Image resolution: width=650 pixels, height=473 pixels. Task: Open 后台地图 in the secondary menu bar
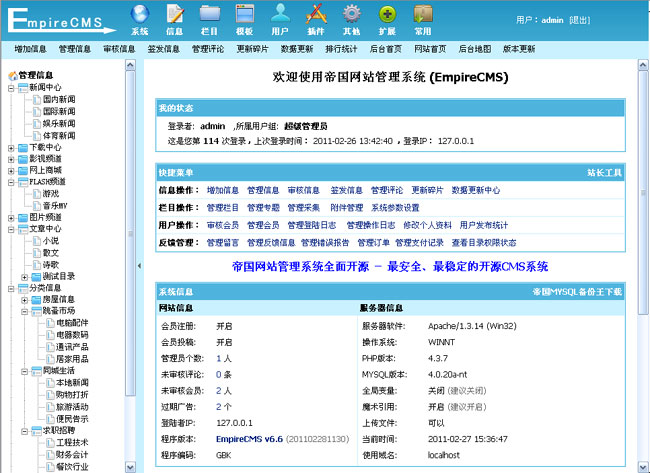point(475,48)
